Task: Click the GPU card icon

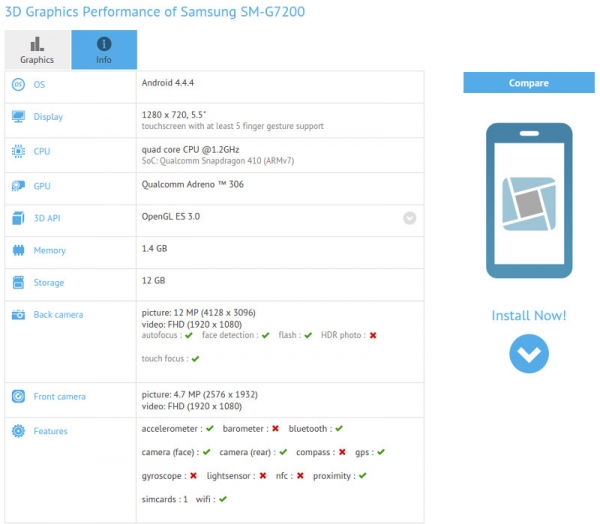Action: click(18, 186)
